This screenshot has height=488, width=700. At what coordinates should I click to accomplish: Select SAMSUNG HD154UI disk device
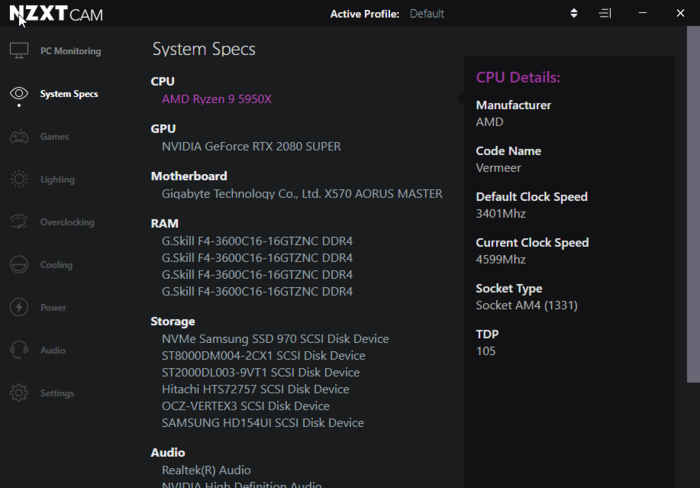point(262,423)
